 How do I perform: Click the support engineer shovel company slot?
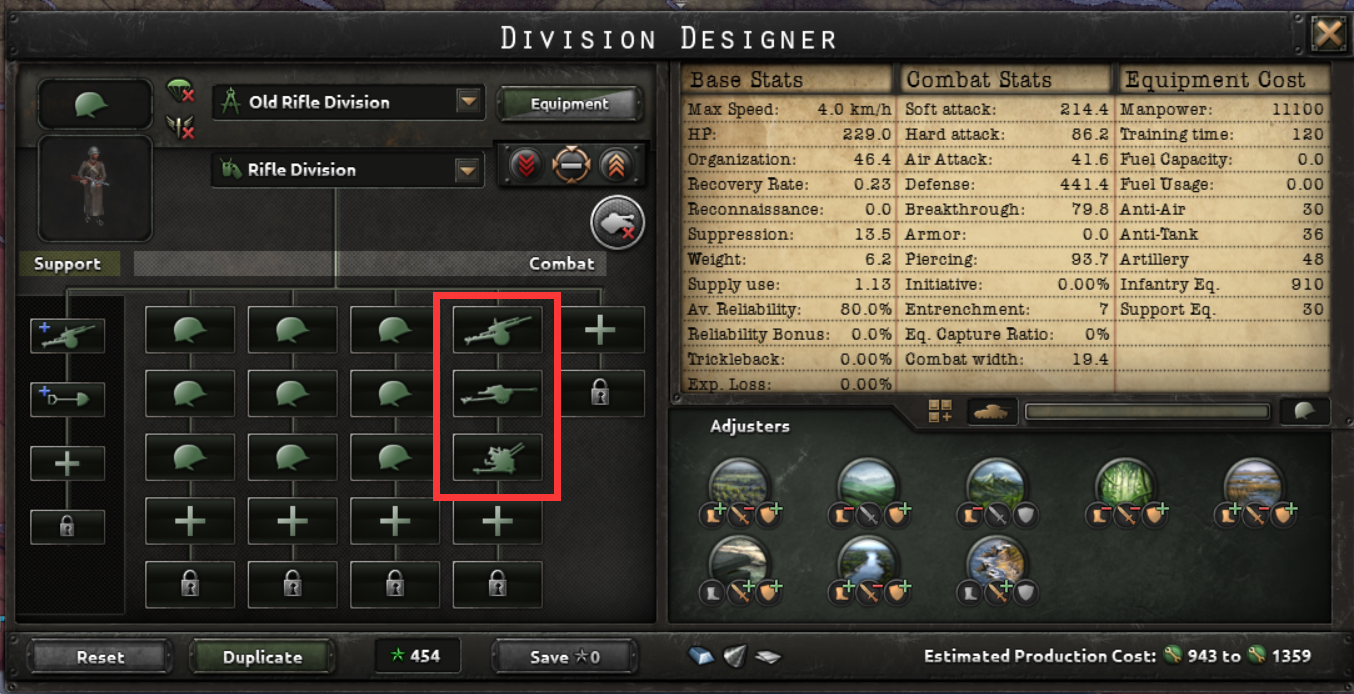point(67,399)
